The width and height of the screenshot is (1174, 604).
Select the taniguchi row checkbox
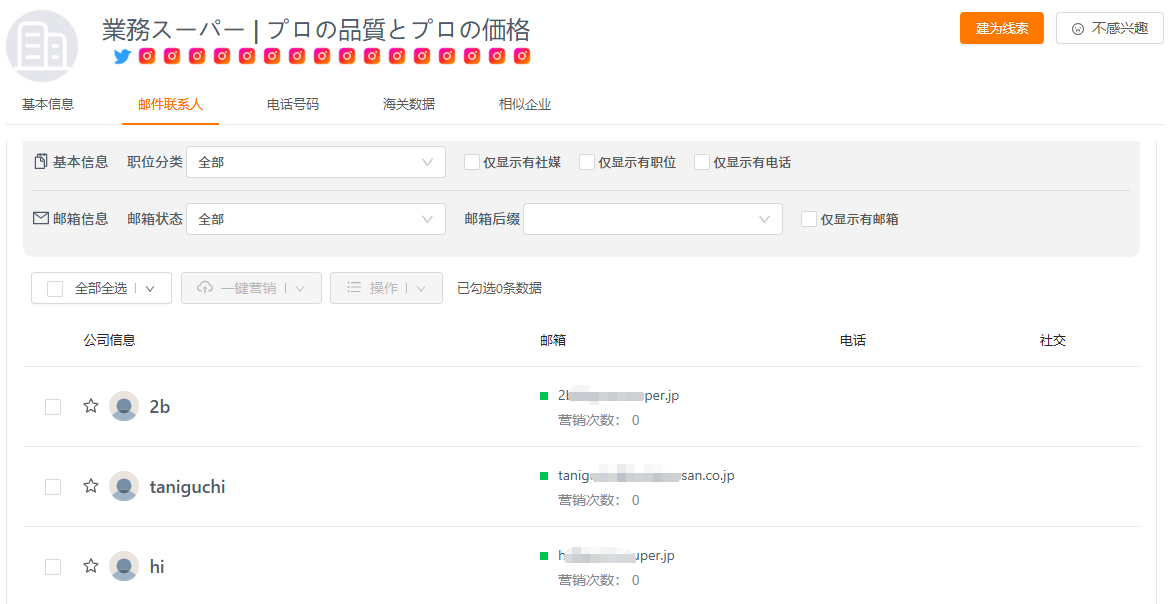(x=53, y=486)
